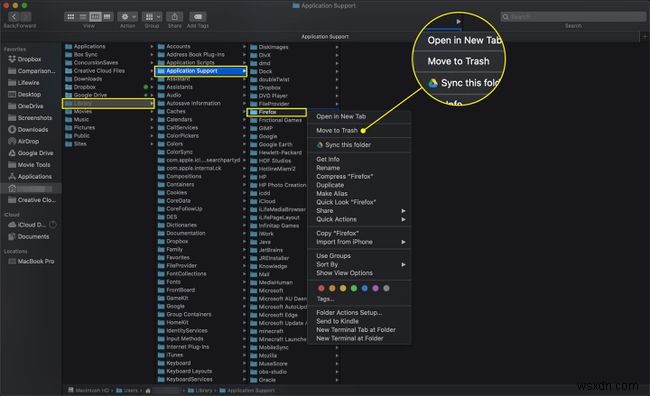Switch to icon view in toolbar

[70, 17]
